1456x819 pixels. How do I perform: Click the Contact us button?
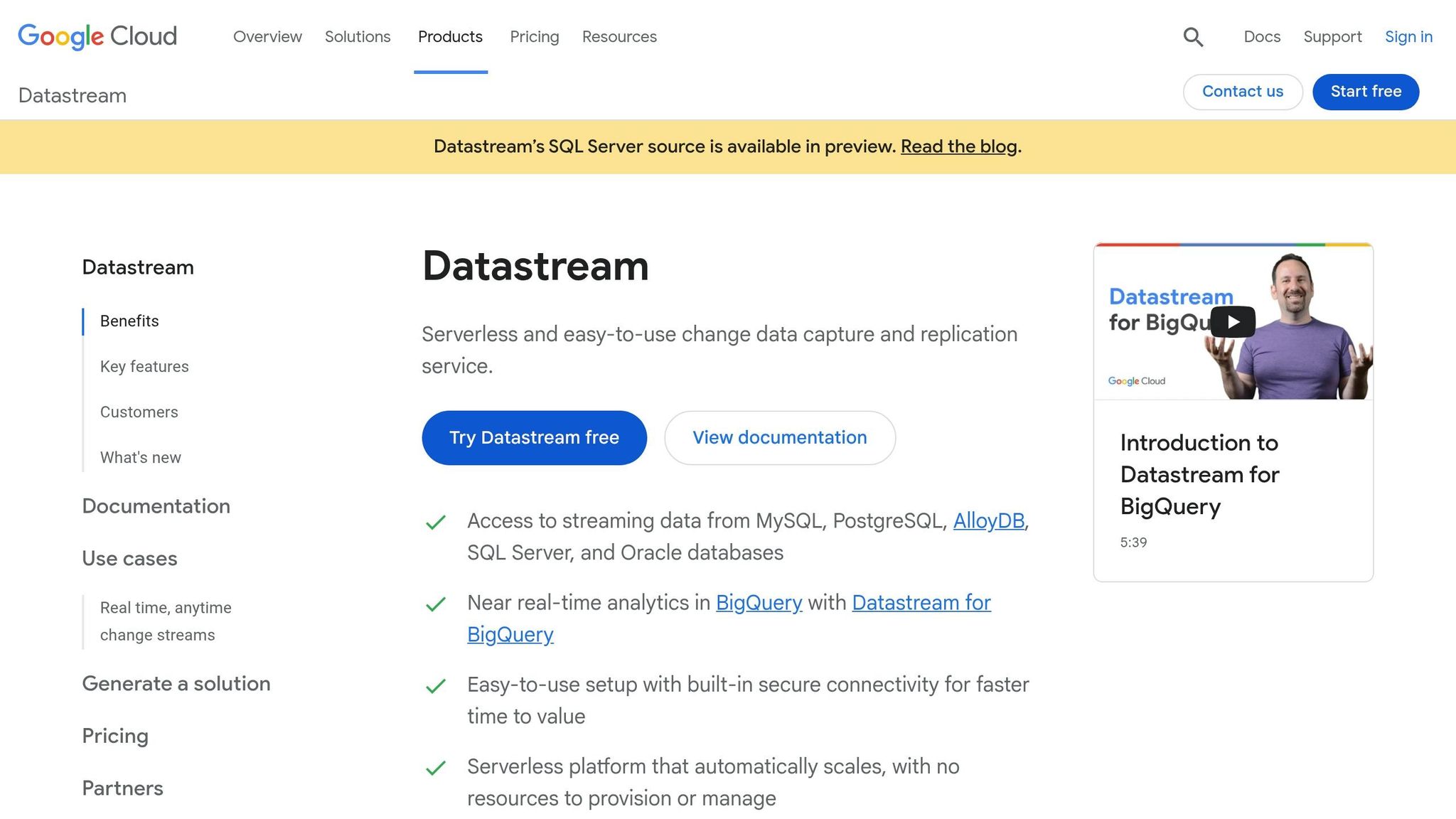pyautogui.click(x=1242, y=92)
